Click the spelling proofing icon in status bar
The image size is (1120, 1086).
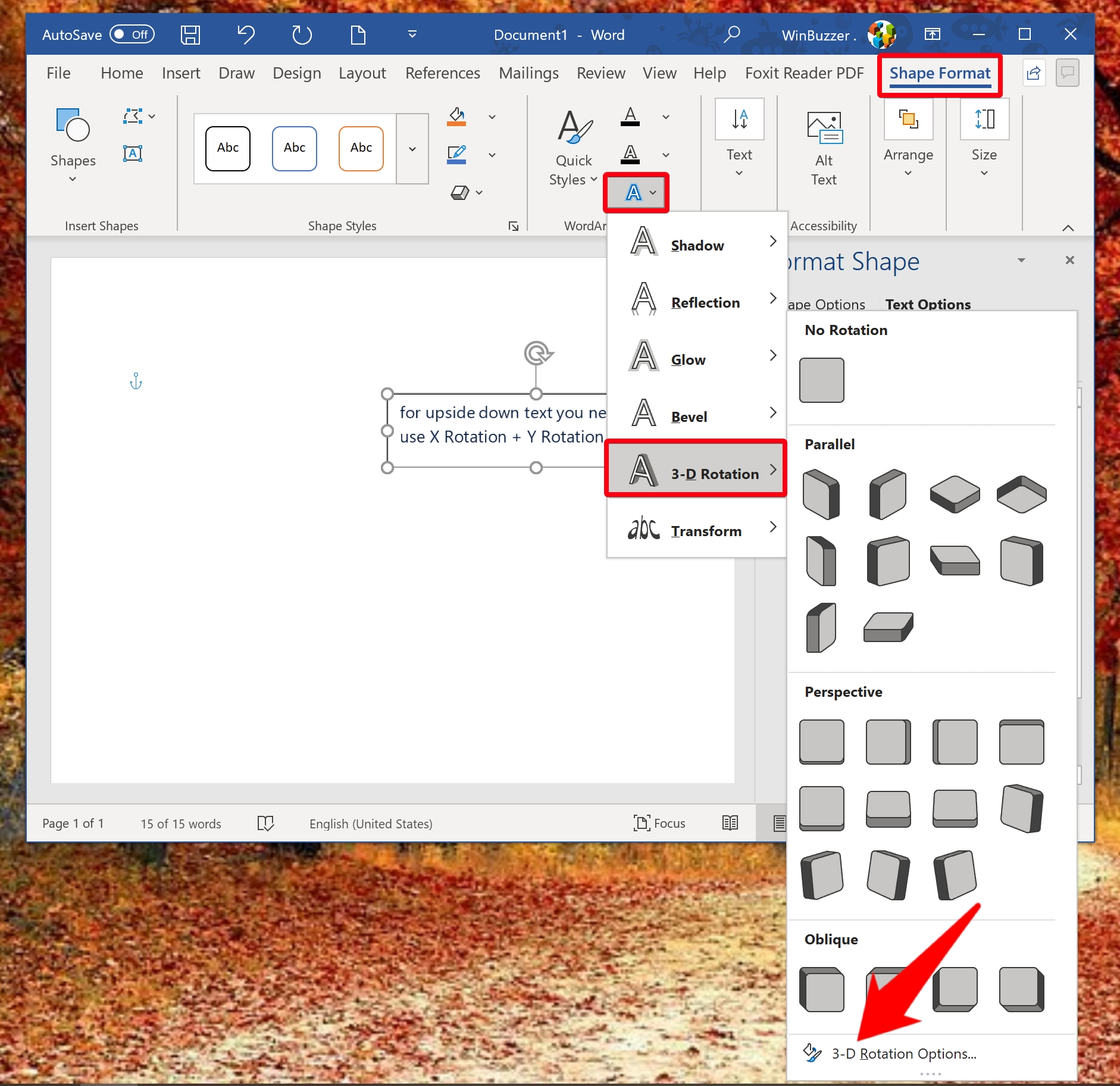(x=265, y=824)
